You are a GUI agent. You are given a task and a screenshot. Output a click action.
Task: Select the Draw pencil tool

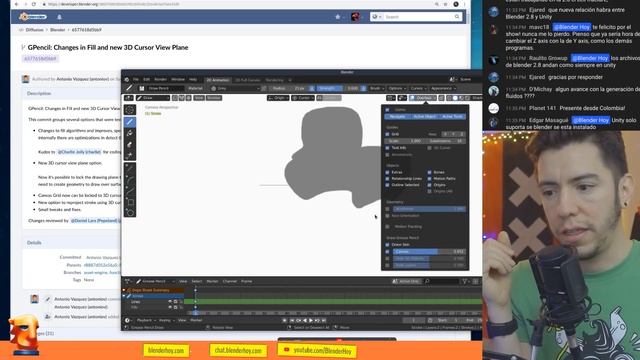130,122
